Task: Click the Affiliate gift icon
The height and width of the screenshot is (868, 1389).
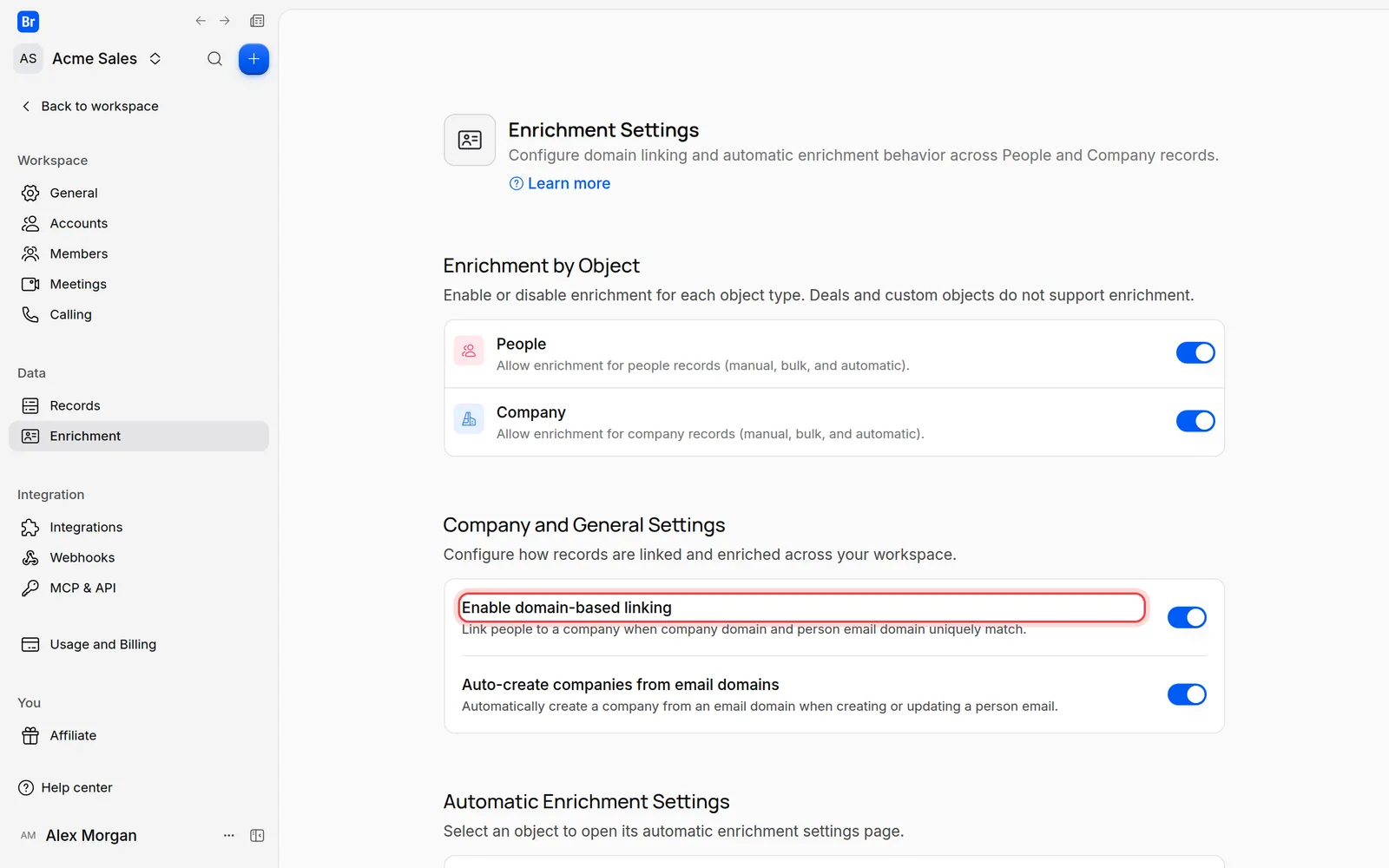Action: coord(30,735)
